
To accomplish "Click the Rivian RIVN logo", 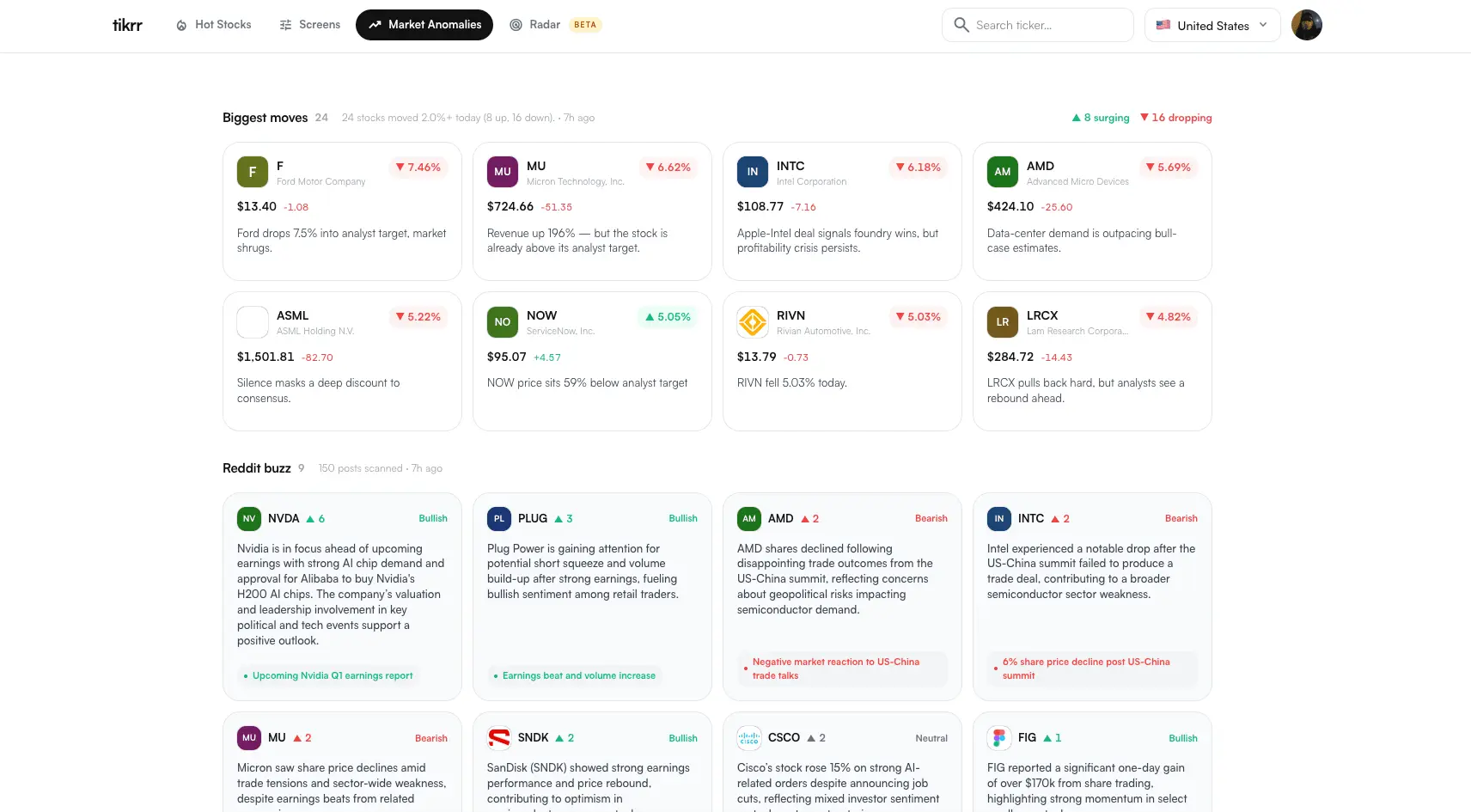I will click(x=753, y=322).
